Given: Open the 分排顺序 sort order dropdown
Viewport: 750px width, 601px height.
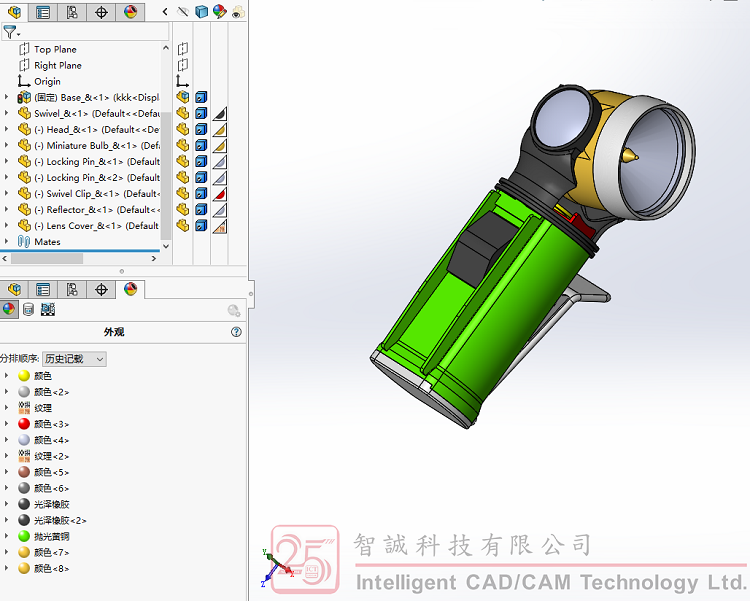Looking at the screenshot, I should point(74,359).
